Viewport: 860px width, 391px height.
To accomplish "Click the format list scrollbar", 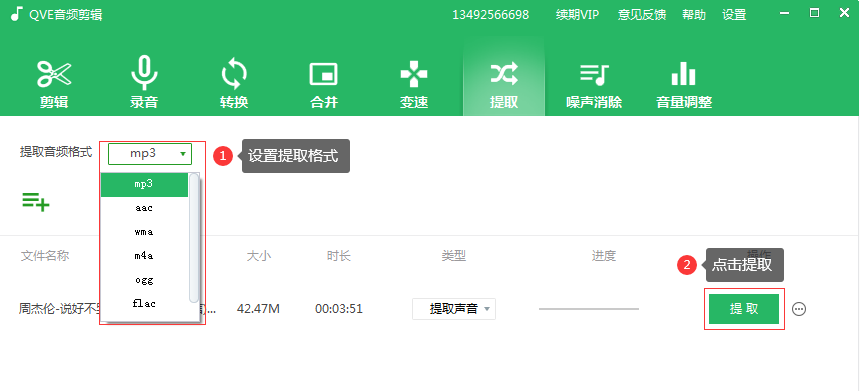I will pyautogui.click(x=194, y=237).
